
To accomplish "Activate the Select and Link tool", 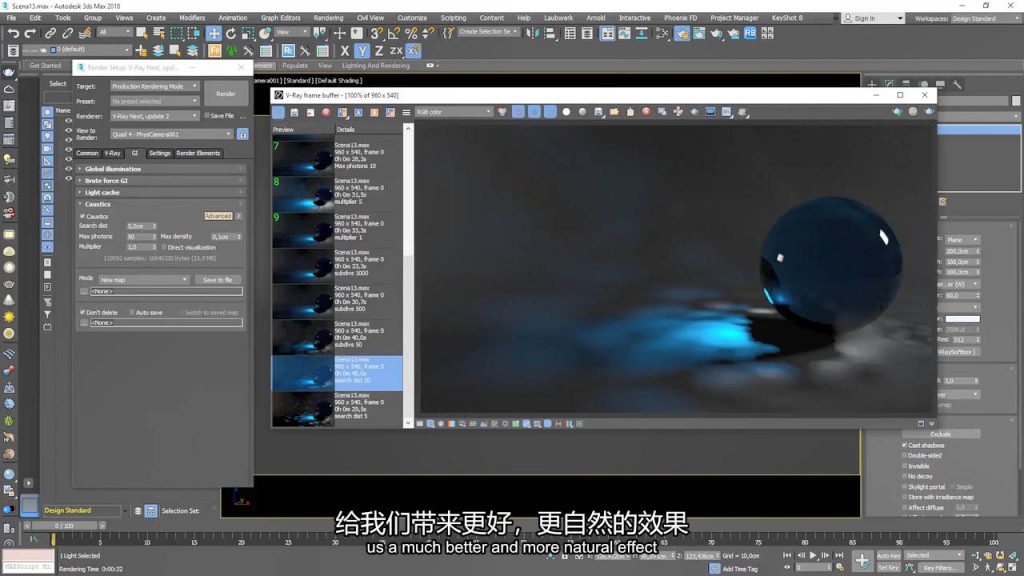I will pyautogui.click(x=50, y=33).
